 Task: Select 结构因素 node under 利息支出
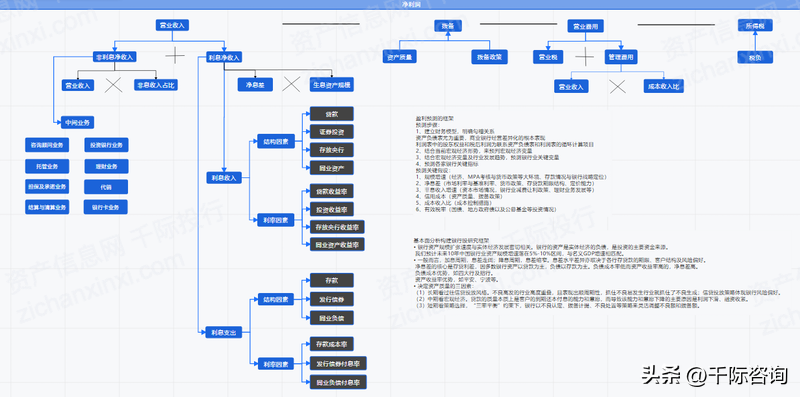click(x=276, y=299)
